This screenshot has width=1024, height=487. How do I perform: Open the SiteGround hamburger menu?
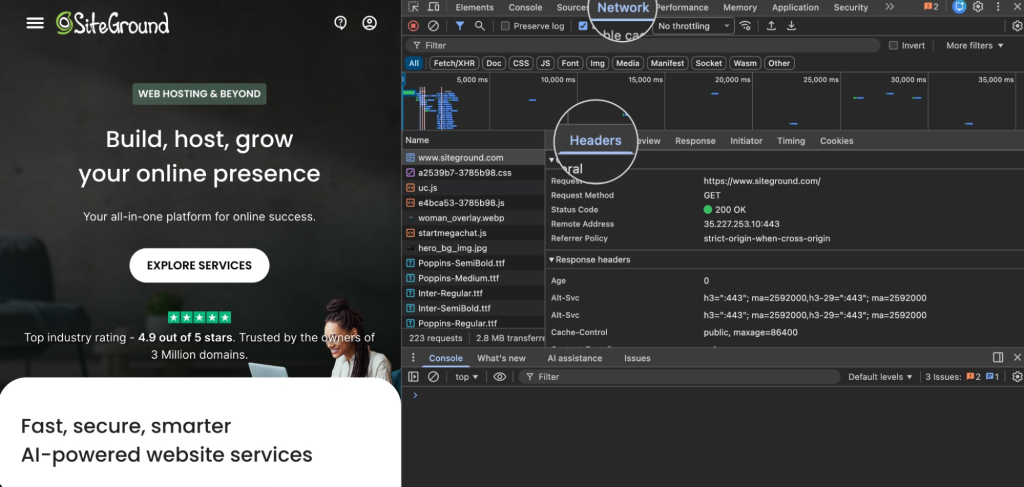(x=35, y=23)
